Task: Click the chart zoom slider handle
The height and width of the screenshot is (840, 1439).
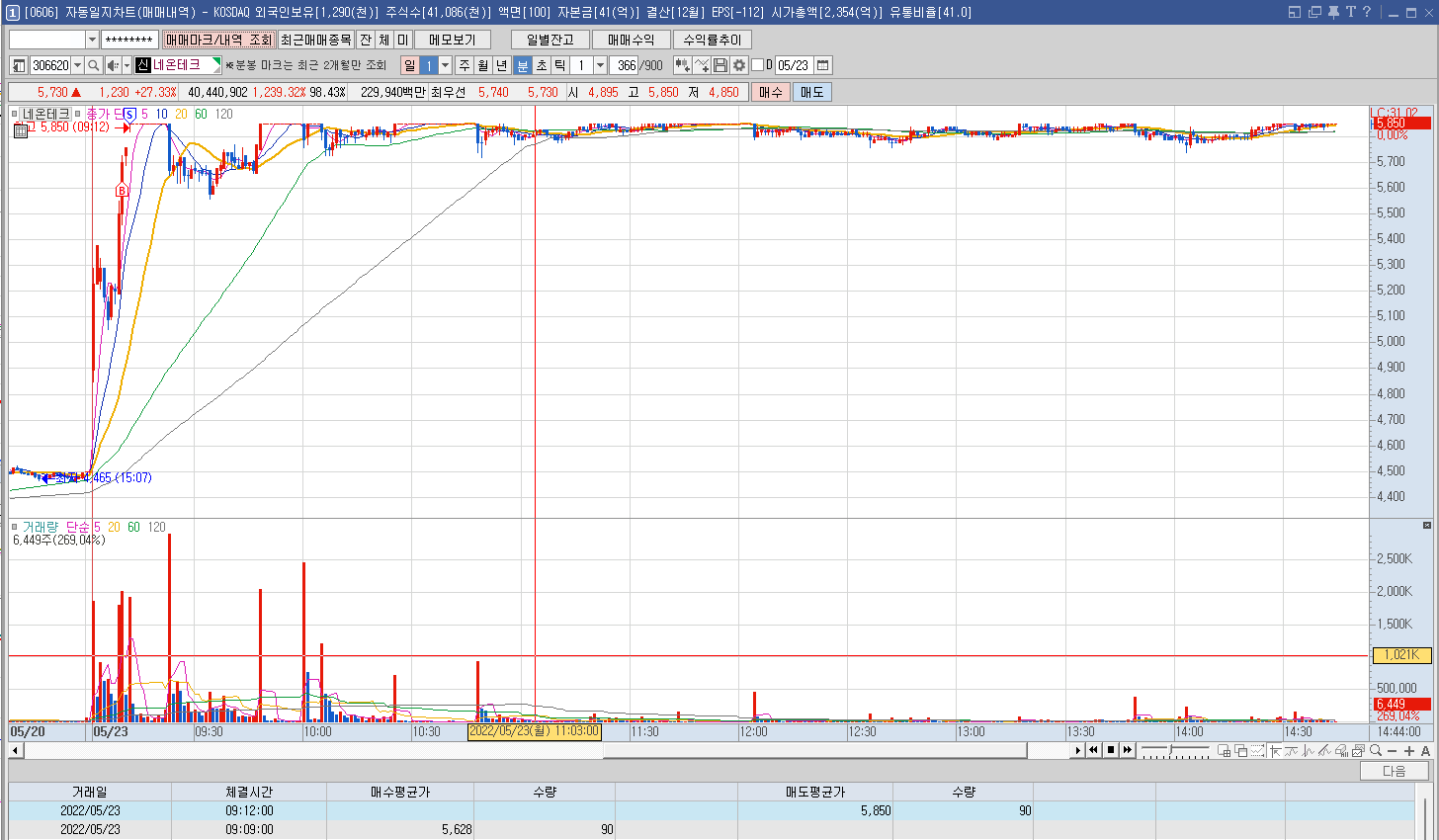Action: click(x=1170, y=749)
